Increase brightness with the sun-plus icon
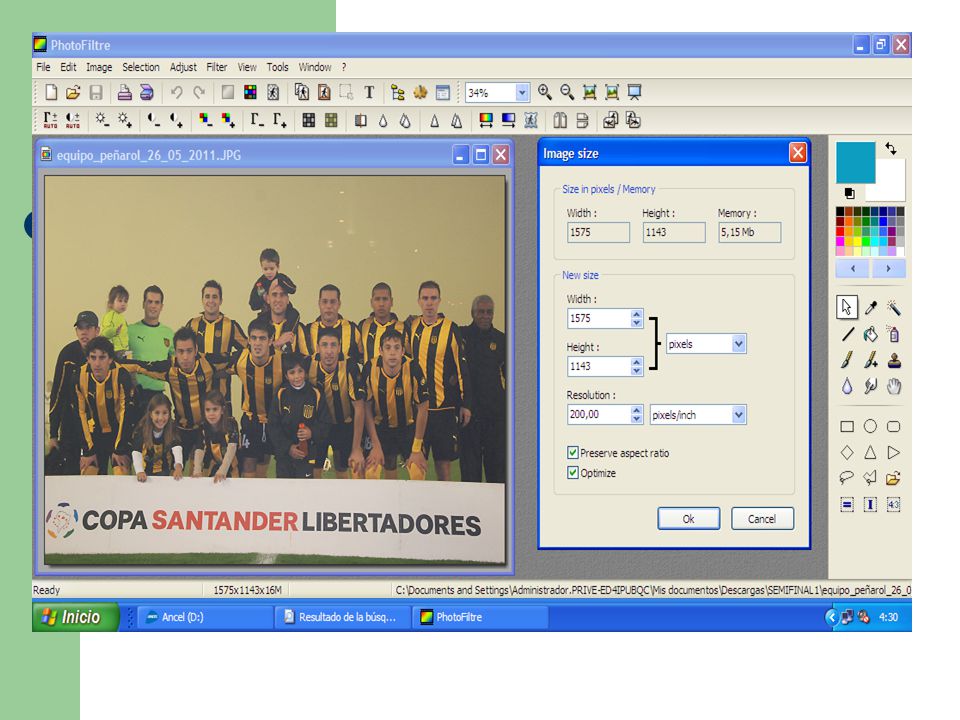This screenshot has height=720, width=960. pos(124,120)
